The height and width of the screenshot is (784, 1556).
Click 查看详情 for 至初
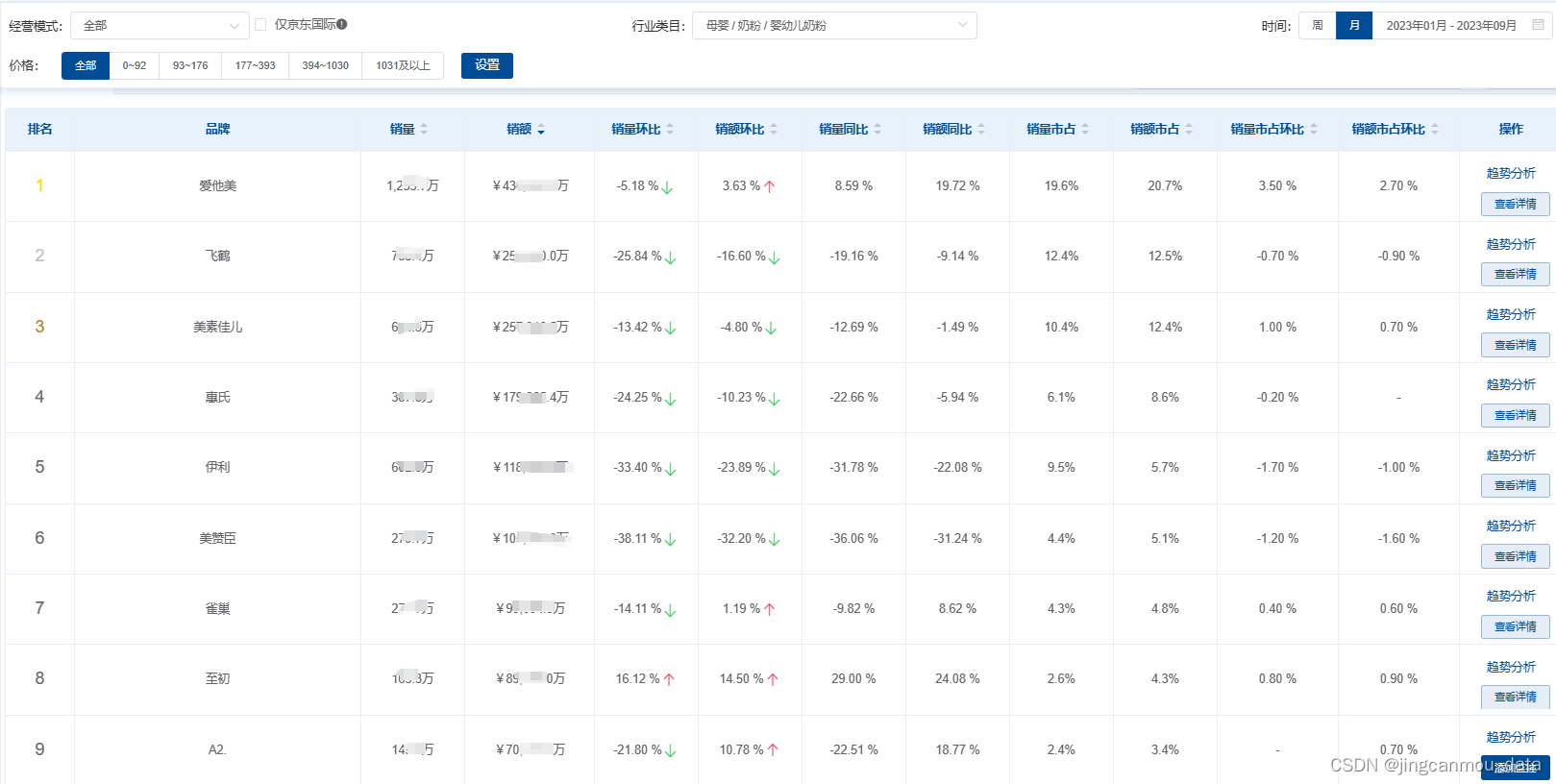[x=1516, y=697]
